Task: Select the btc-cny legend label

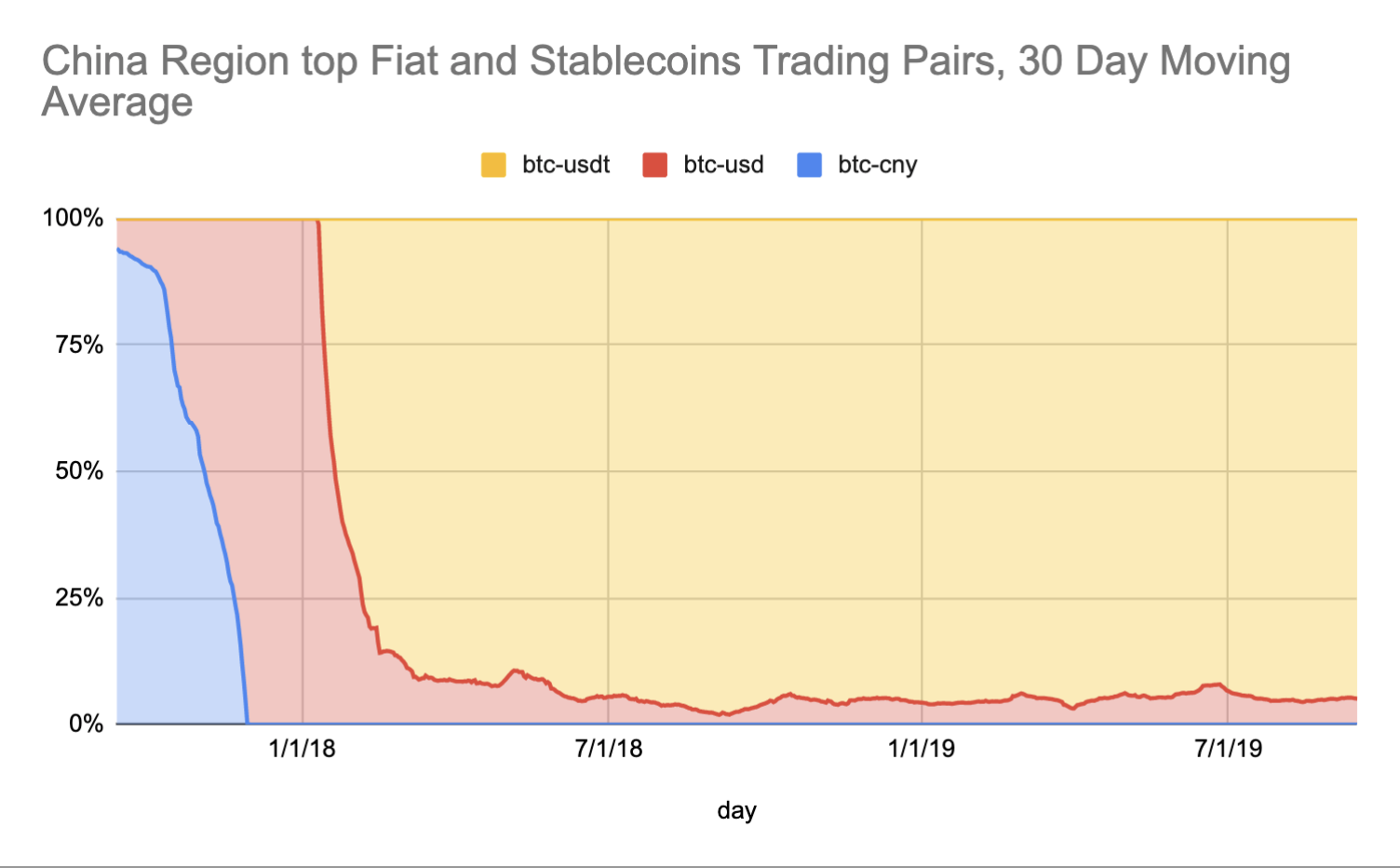Action: tap(877, 165)
